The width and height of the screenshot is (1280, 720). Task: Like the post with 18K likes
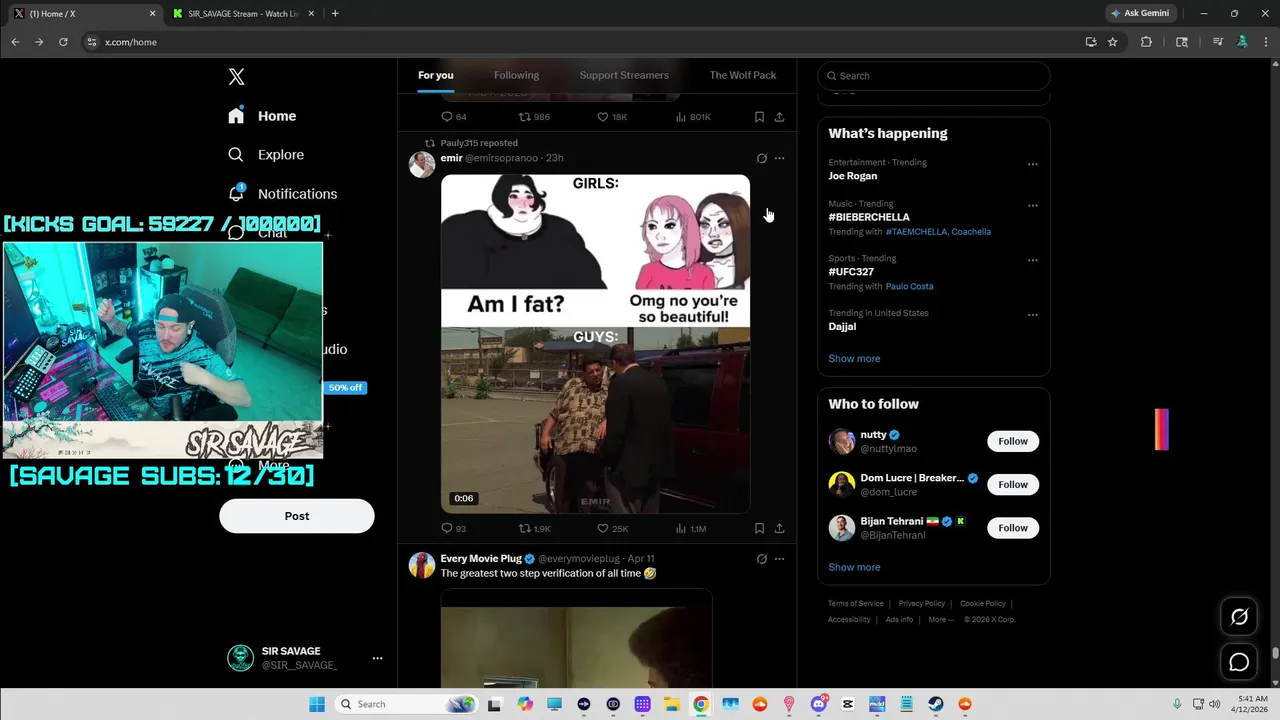coord(612,117)
